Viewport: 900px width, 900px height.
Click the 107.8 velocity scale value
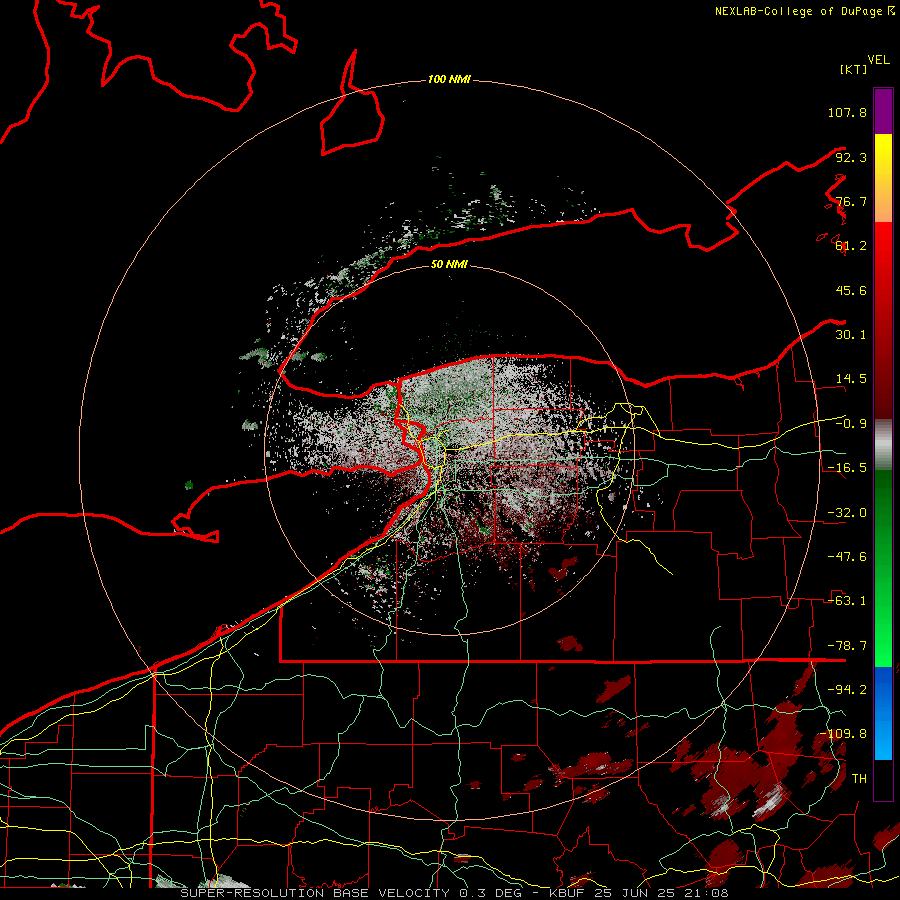click(847, 112)
